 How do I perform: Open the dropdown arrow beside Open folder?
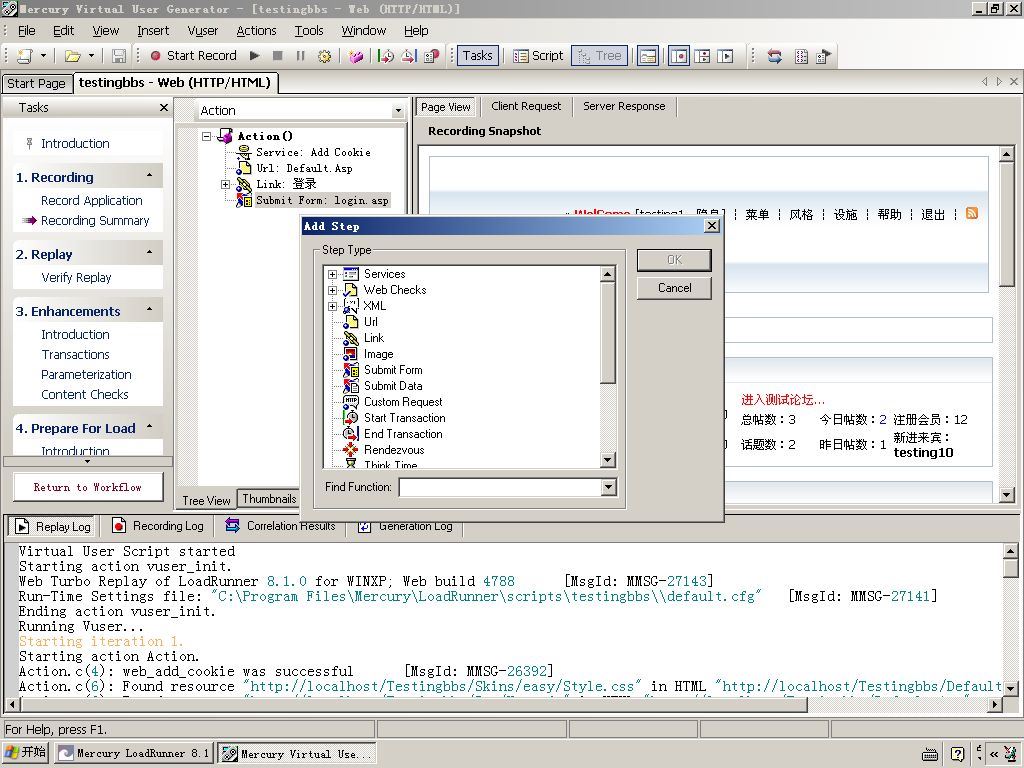pos(91,56)
